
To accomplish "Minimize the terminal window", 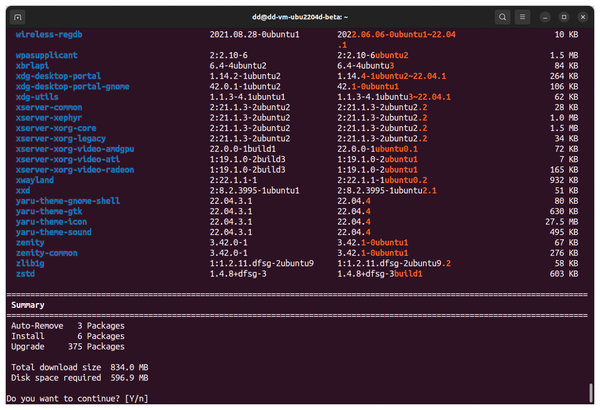I will (545, 17).
